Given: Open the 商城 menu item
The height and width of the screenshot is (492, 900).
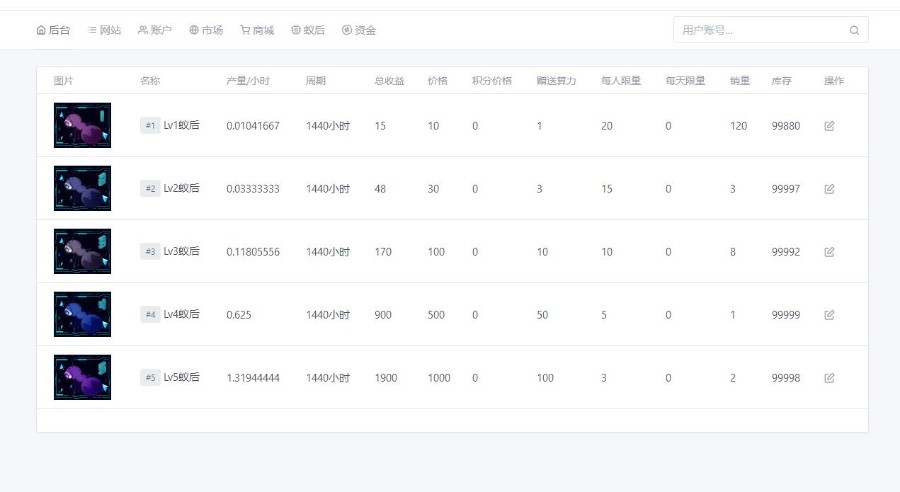Looking at the screenshot, I should tap(257, 30).
